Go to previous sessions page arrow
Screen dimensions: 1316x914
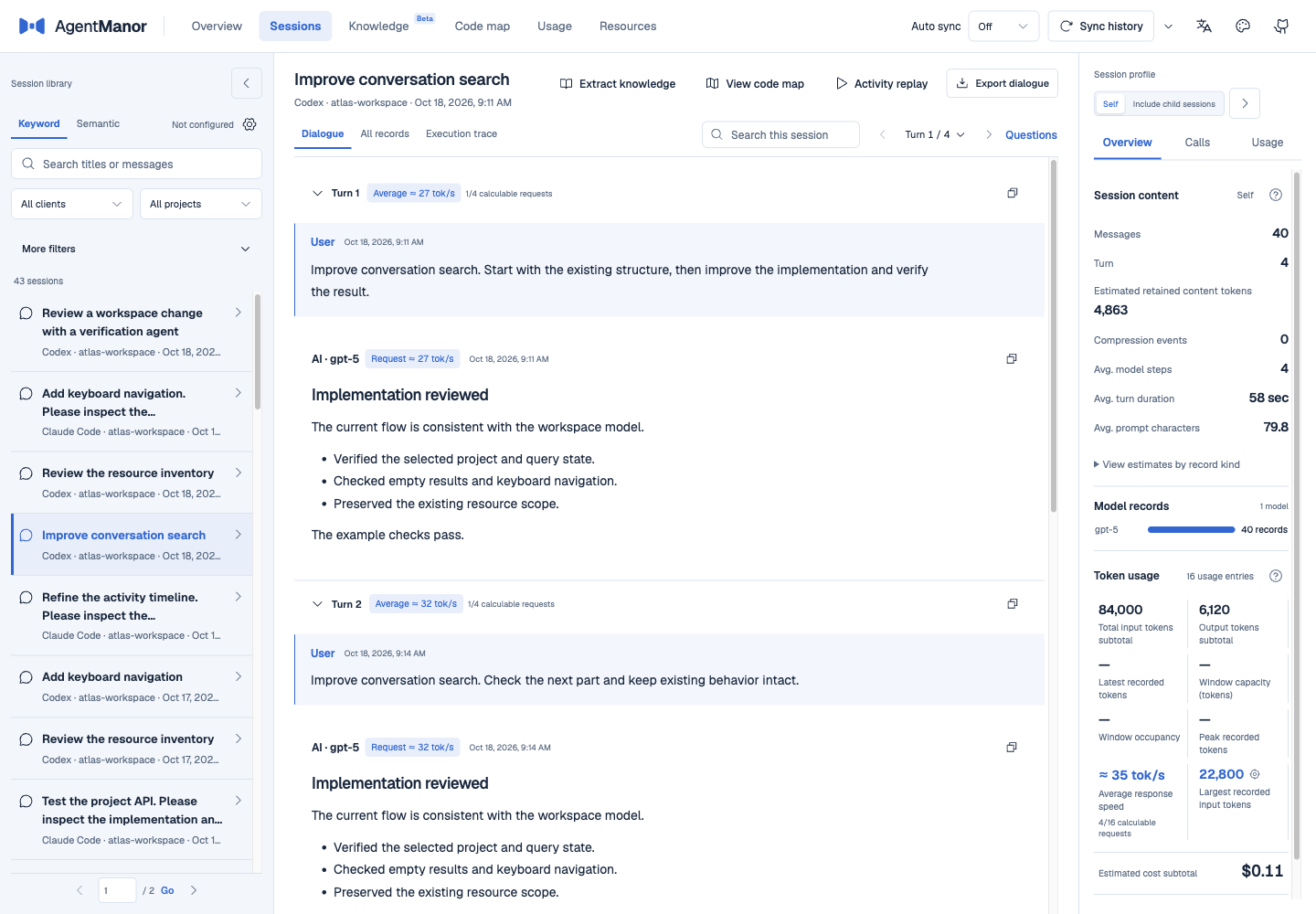tap(80, 890)
